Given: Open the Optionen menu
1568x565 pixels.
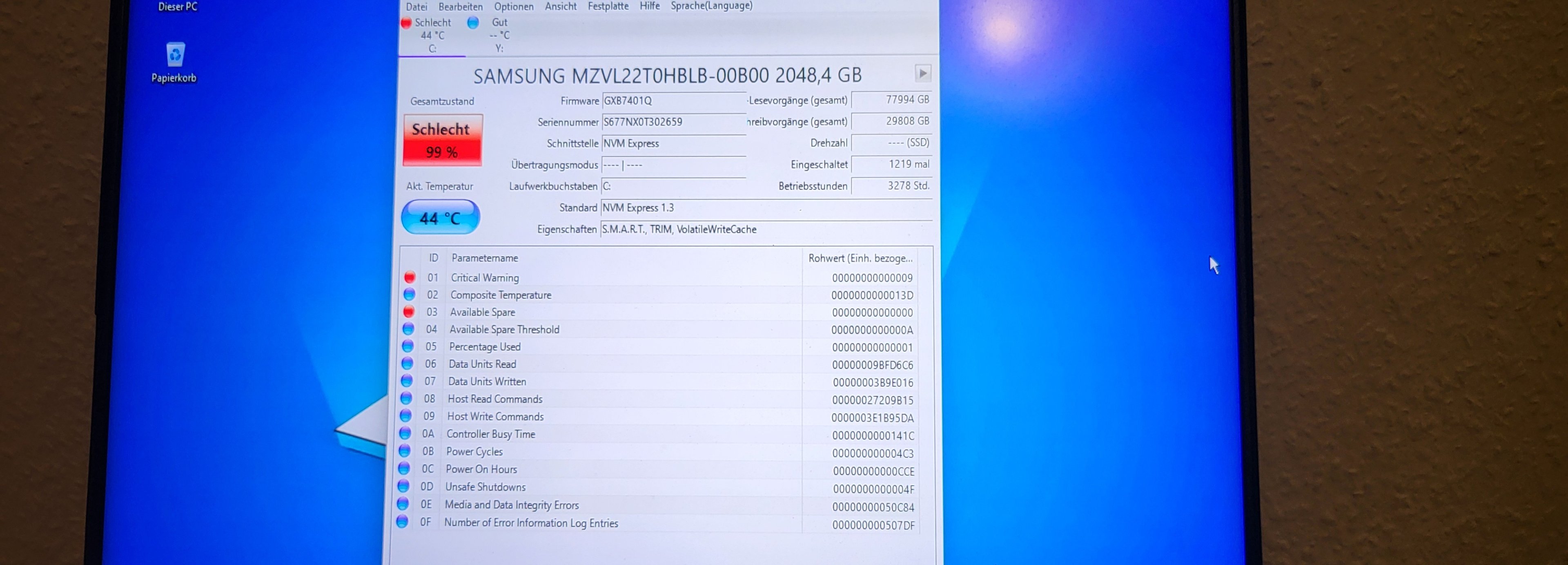Looking at the screenshot, I should (x=513, y=7).
